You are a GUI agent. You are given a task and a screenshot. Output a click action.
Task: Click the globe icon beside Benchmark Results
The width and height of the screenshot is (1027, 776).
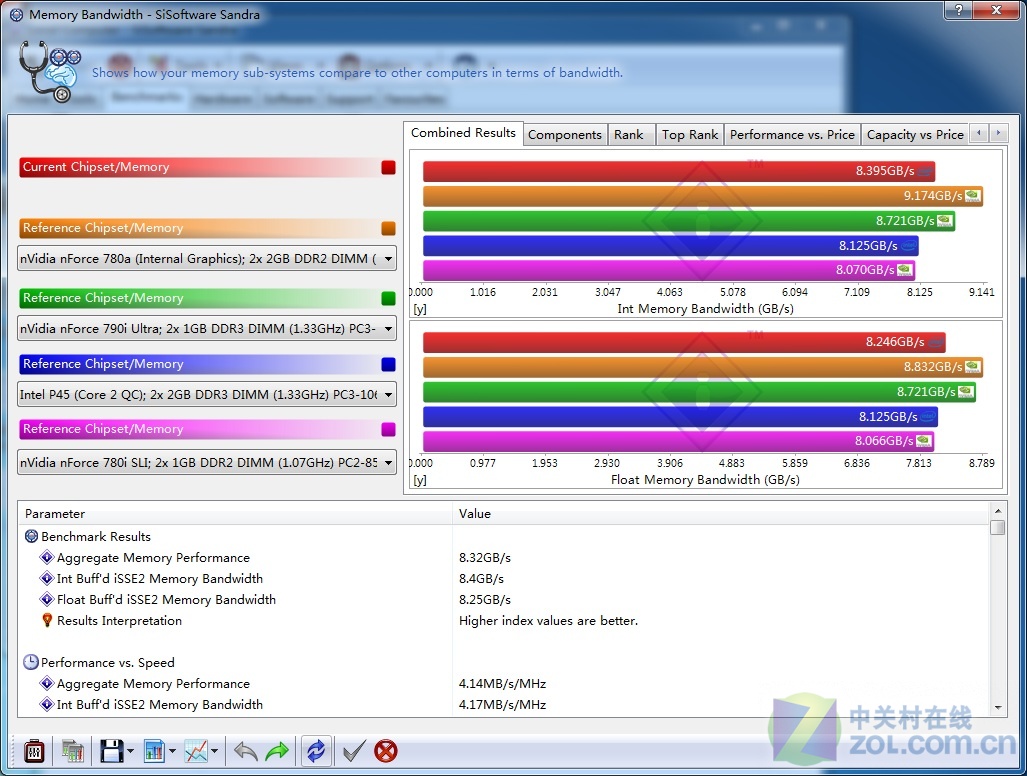pos(31,536)
